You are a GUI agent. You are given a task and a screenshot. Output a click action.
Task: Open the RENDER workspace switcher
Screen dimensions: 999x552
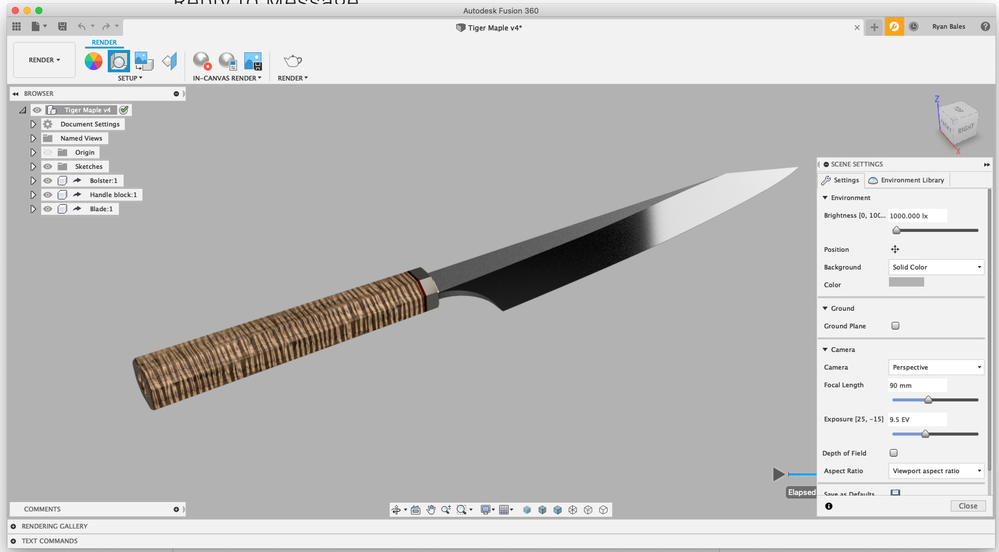(44, 60)
